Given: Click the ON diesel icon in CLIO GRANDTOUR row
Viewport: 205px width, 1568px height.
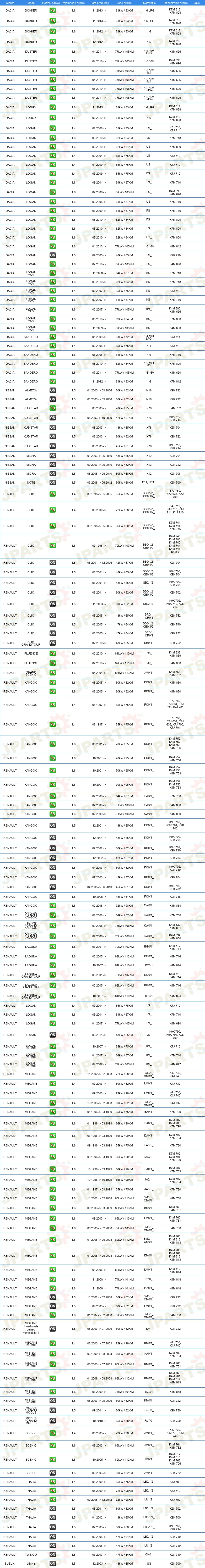Looking at the screenshot, I should [x=52, y=643].
